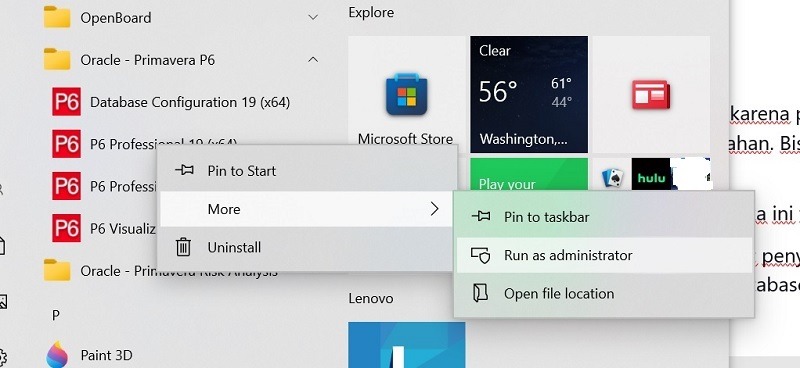The image size is (800, 368).
Task: Click the P6 icon of third Primavera entry
Action: [x=66, y=186]
